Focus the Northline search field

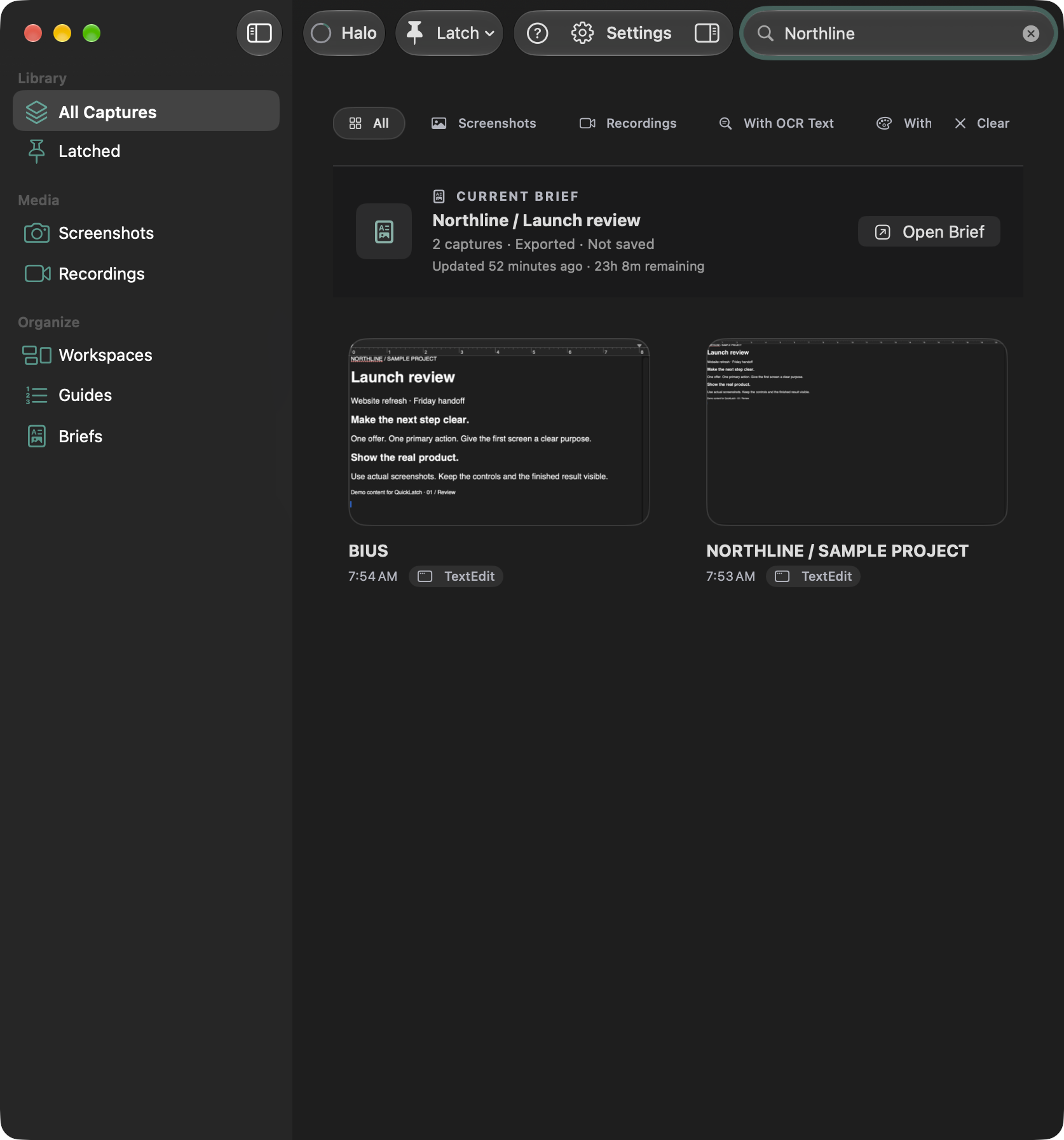[x=898, y=34]
